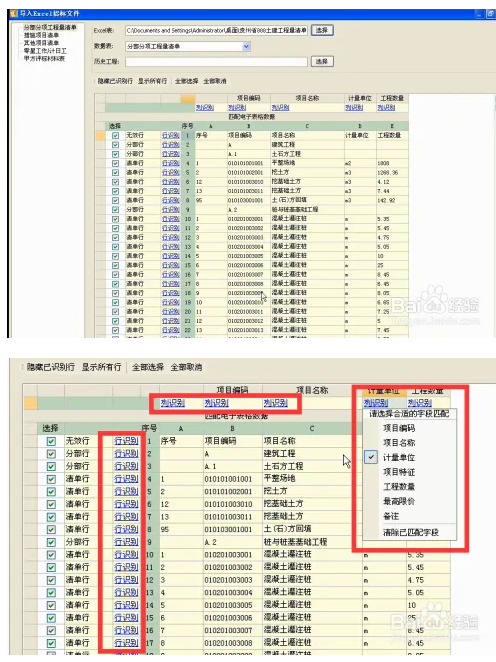Open 列识别 link under 项目编码, upper screenshot
The image size is (496, 662).
[x=237, y=108]
